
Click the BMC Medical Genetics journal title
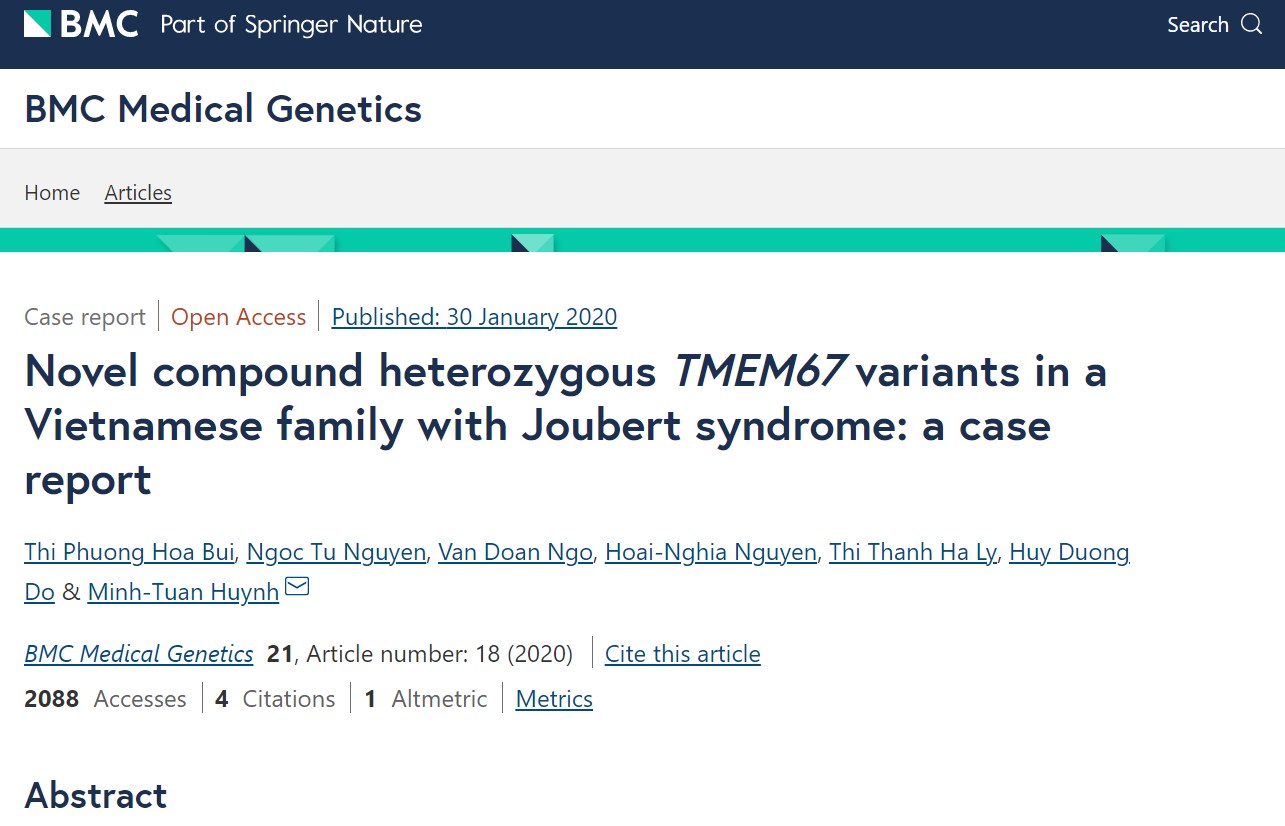pos(223,108)
